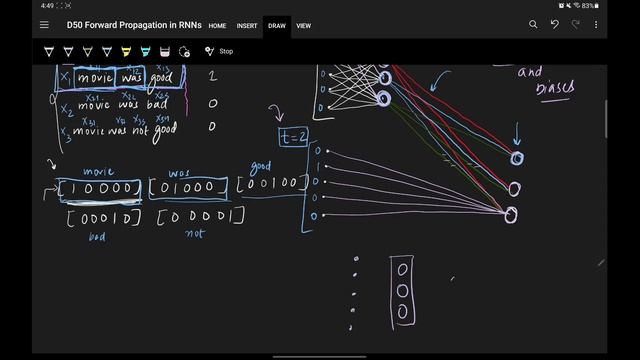Tap the draw-with-touch icon beside Stop
The width and height of the screenshot is (640, 360).
[209, 51]
